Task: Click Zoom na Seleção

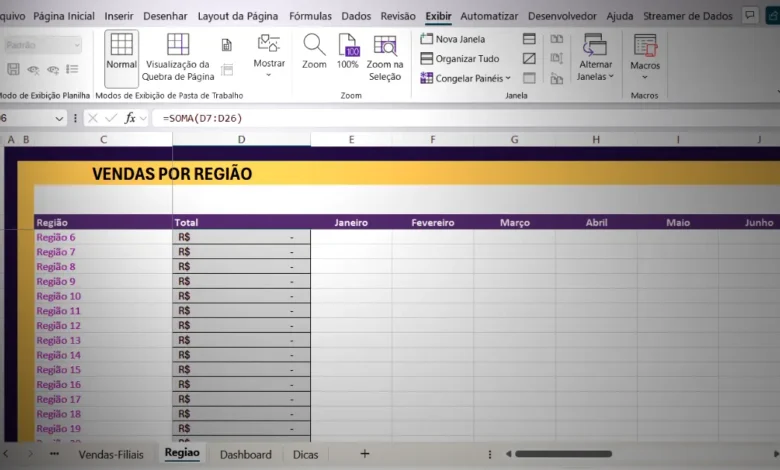Action: coord(385,58)
